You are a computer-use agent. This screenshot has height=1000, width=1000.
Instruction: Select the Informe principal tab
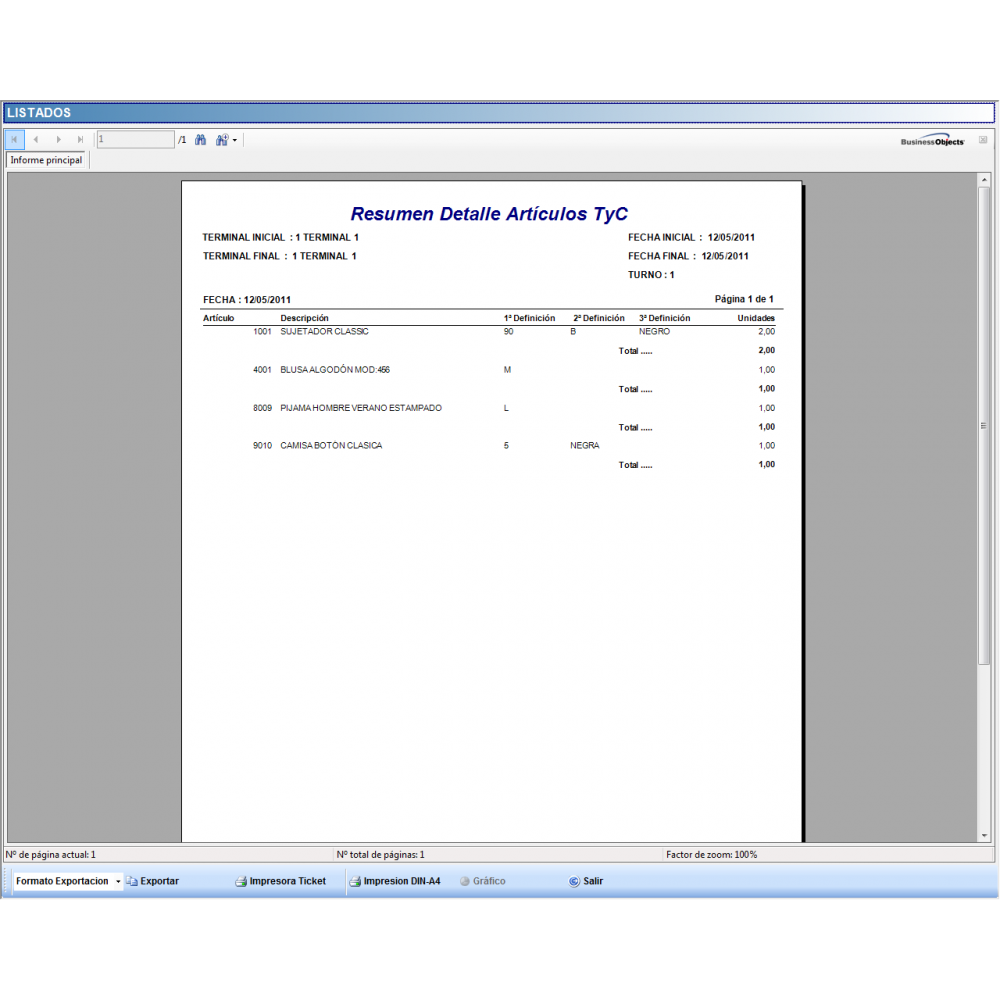(x=47, y=160)
